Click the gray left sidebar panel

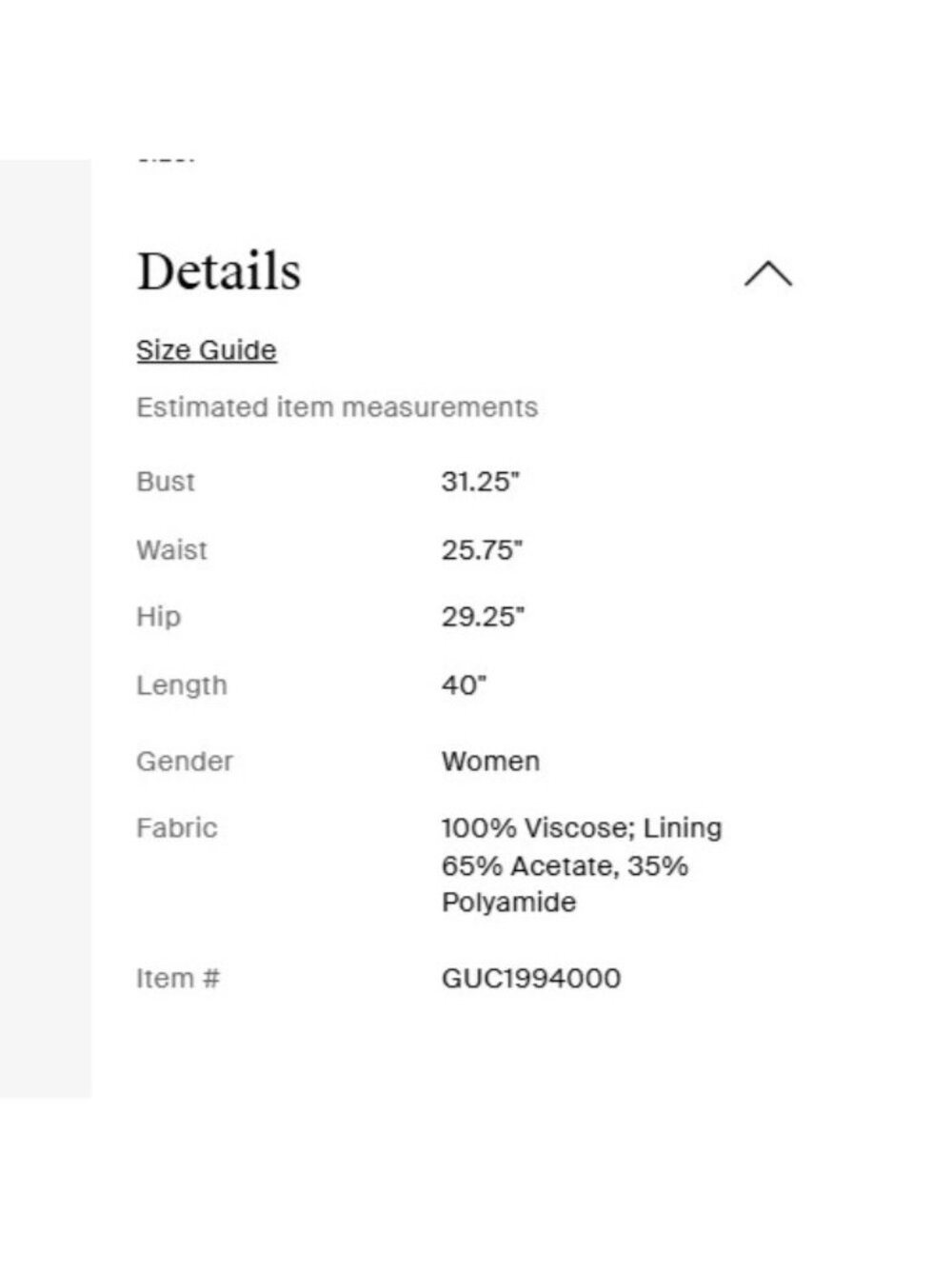46,628
